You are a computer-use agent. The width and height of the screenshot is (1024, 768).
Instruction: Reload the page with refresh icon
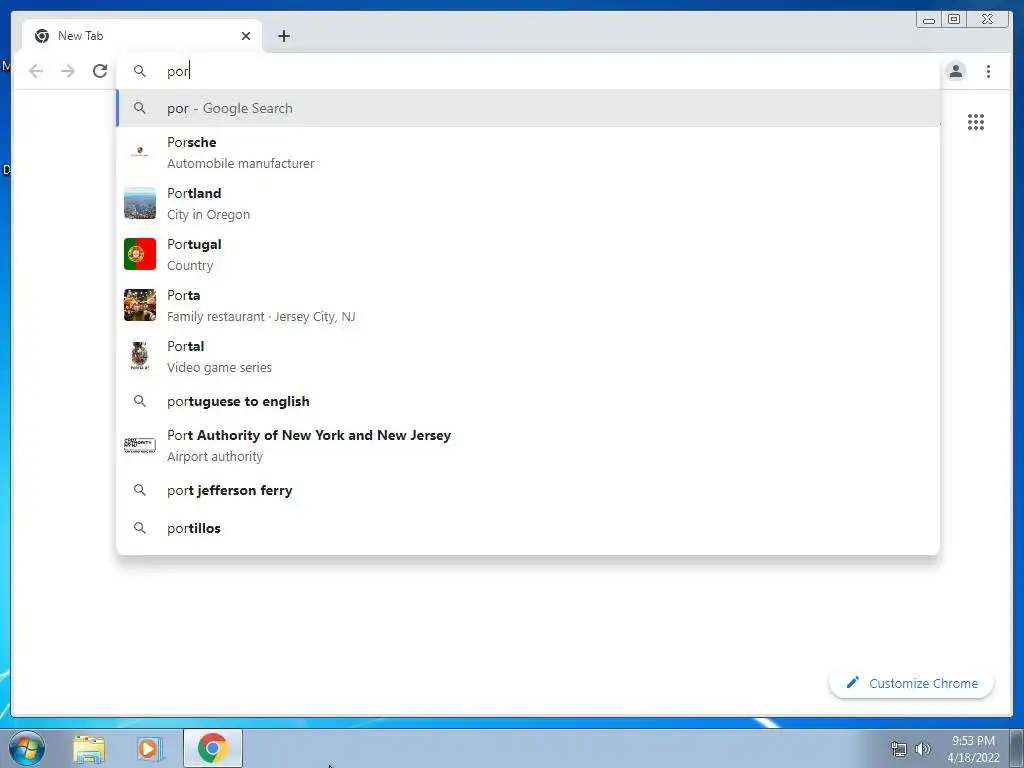click(x=100, y=71)
